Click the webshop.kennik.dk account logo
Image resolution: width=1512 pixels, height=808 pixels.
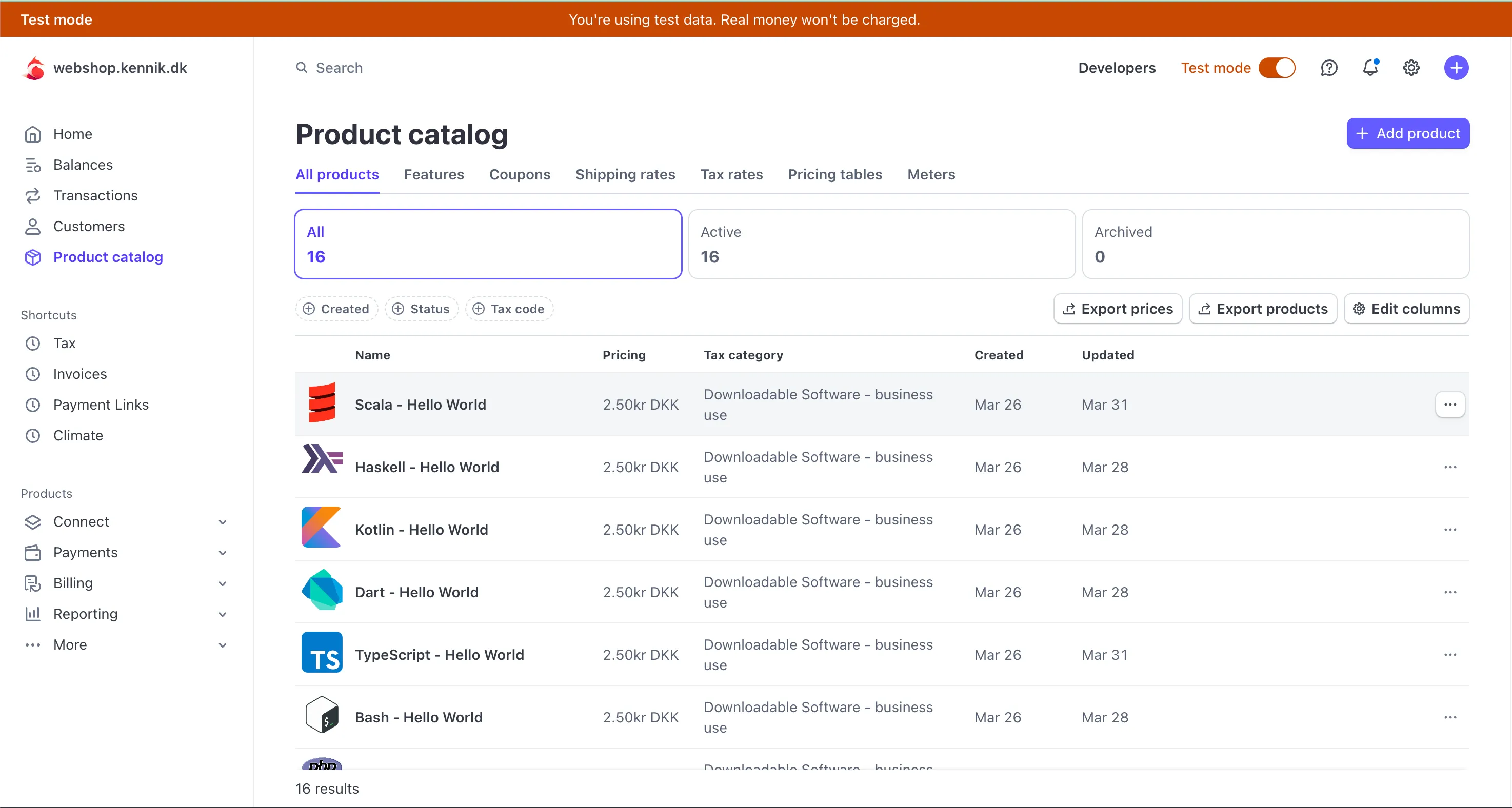pyautogui.click(x=34, y=68)
